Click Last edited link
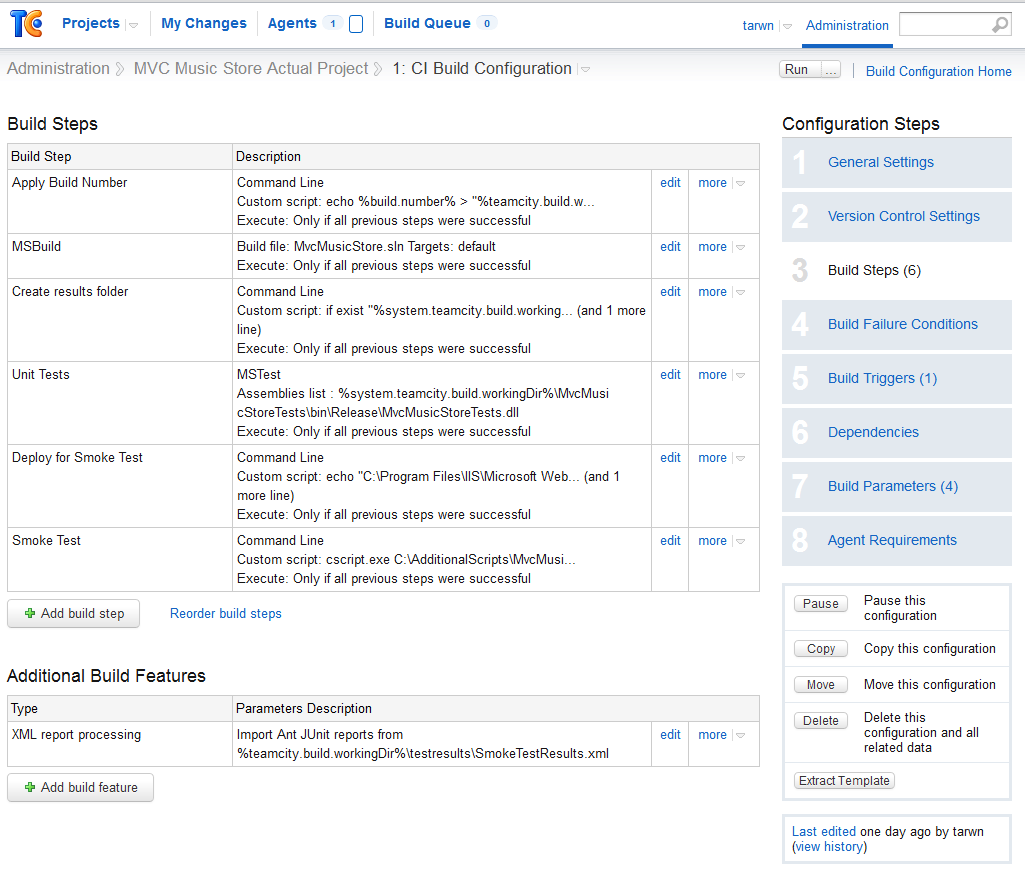Screen dimensions: 1025x872 click(x=824, y=831)
